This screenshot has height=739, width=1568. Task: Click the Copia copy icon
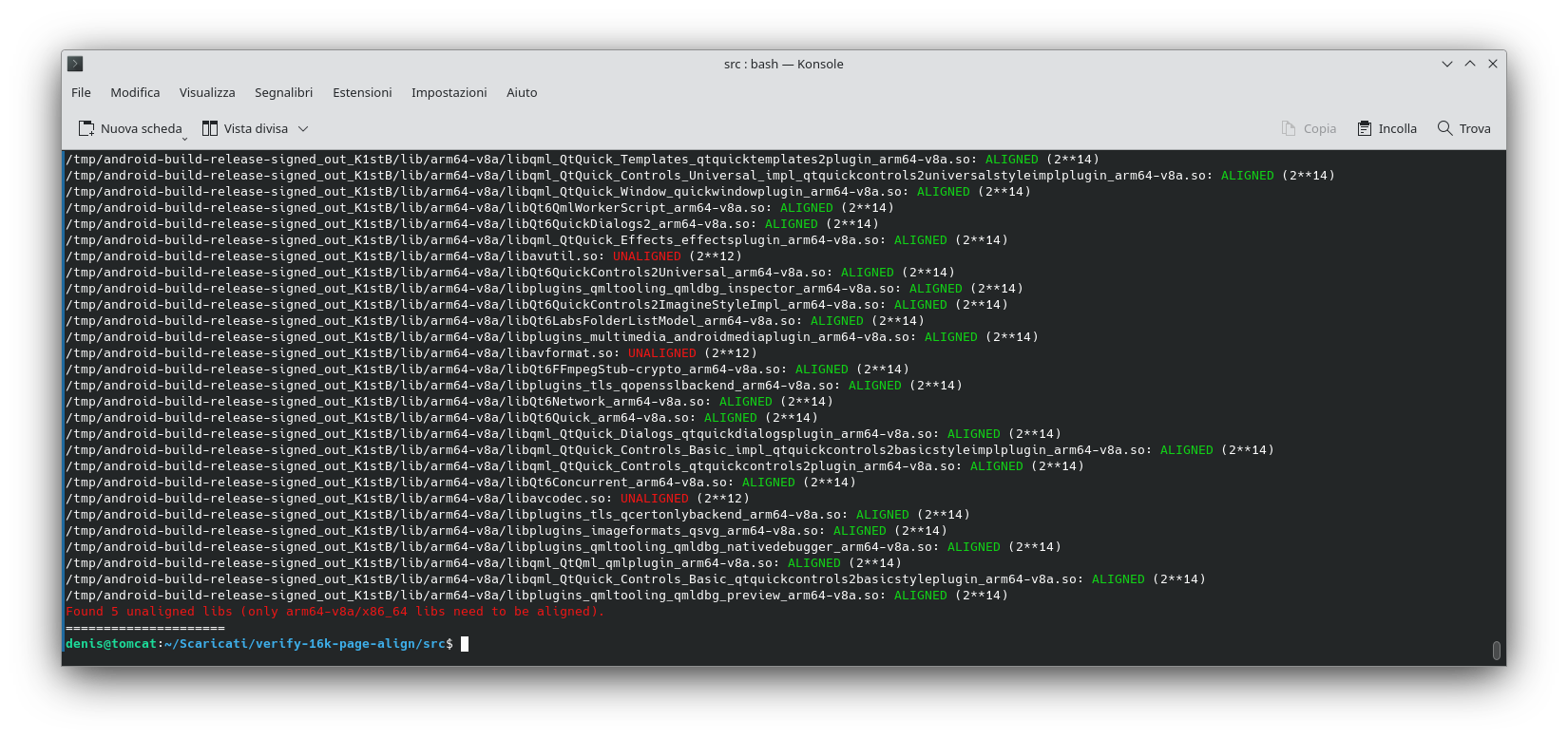tap(1289, 128)
